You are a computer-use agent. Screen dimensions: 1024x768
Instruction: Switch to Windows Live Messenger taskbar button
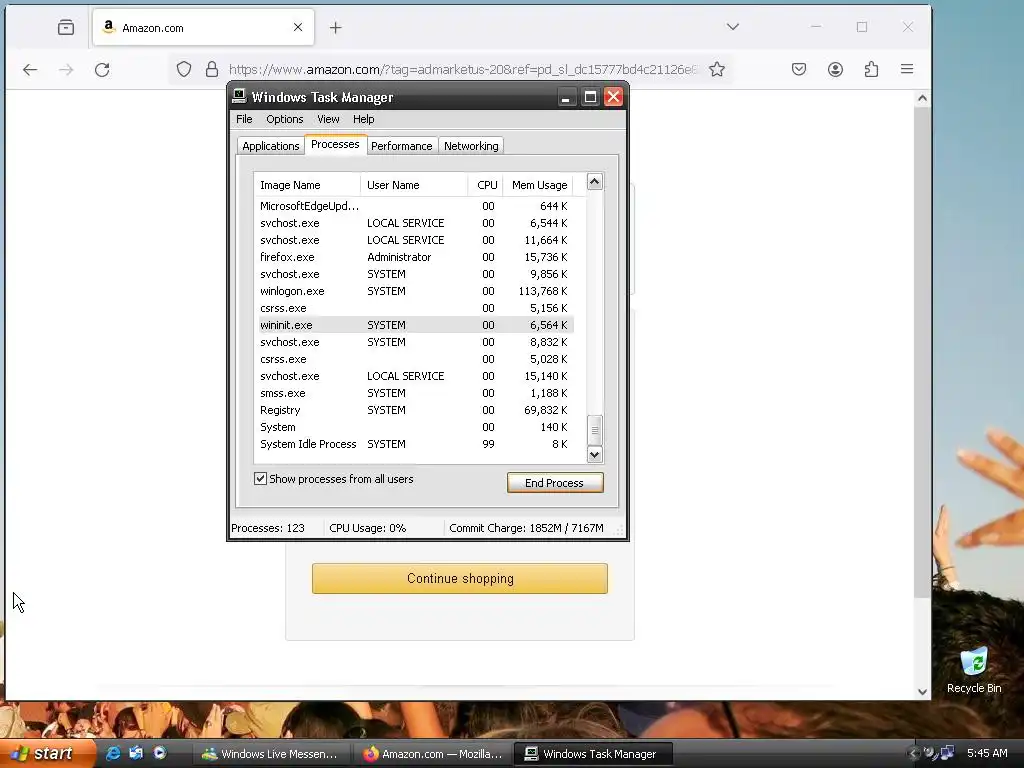pos(270,754)
